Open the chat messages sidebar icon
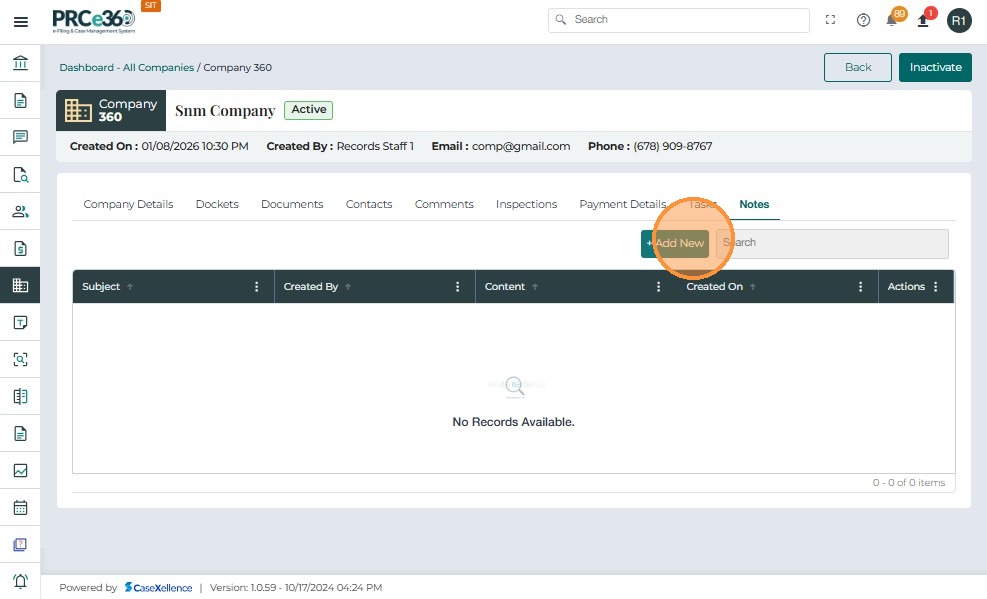The width and height of the screenshot is (987, 599). click(x=20, y=137)
